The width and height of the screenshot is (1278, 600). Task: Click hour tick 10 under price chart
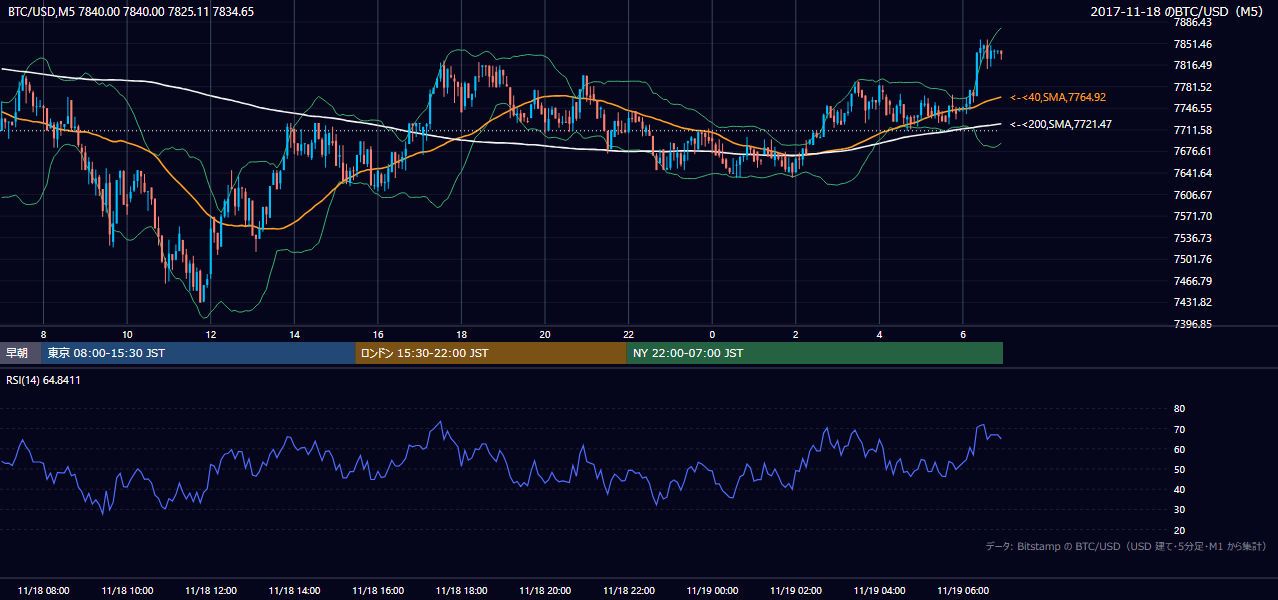click(127, 334)
